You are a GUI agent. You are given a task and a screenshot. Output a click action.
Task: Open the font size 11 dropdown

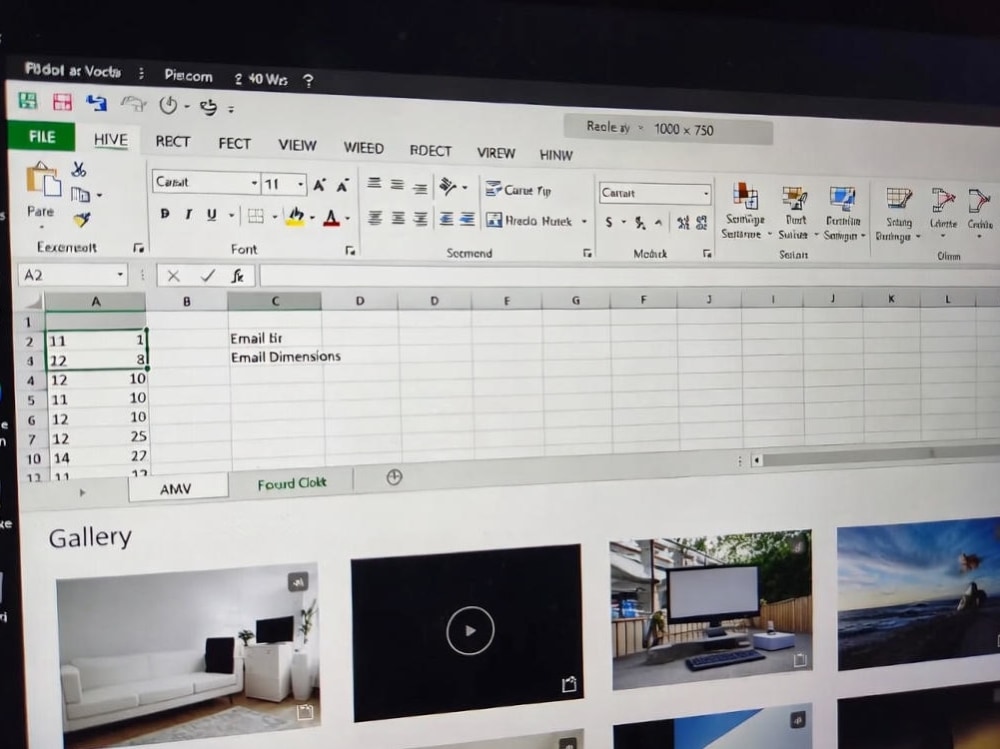pyautogui.click(x=300, y=185)
